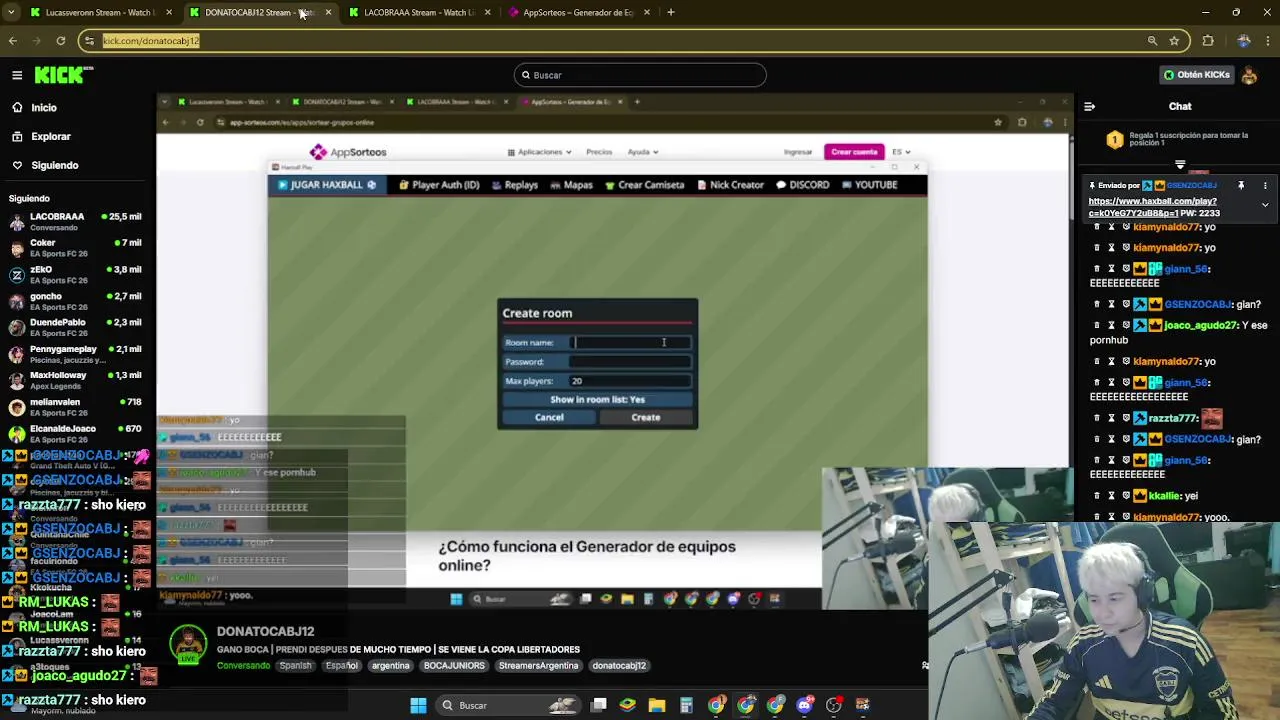Switch to Lucasveronn Stream browser tab

(100, 12)
